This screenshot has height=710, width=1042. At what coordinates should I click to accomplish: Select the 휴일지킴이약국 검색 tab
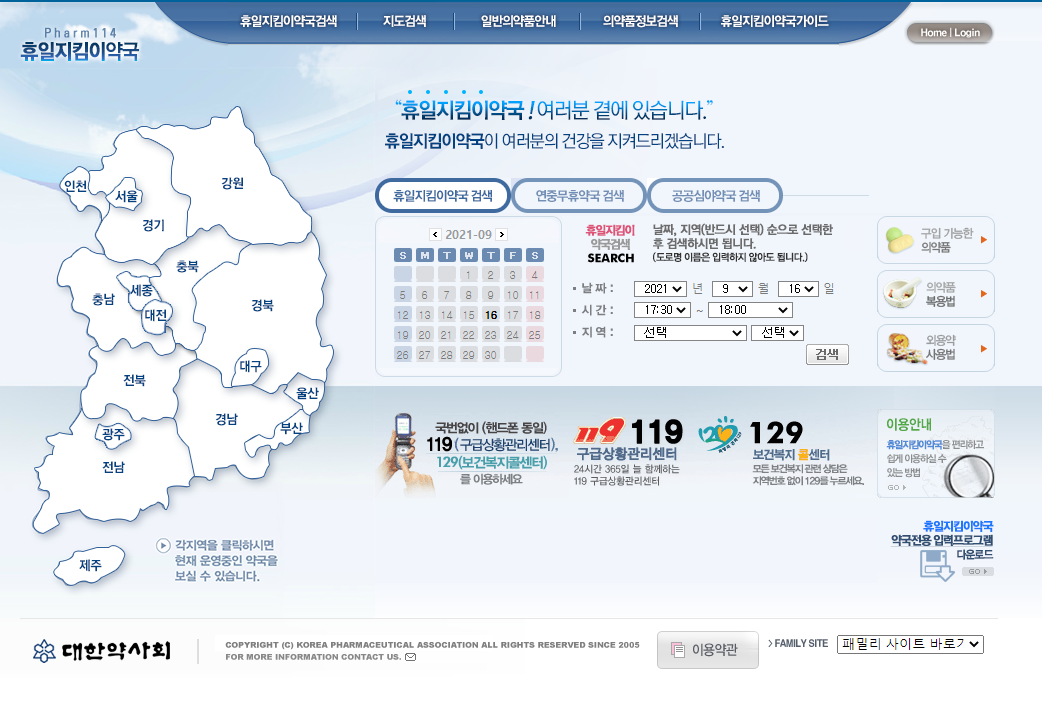pyautogui.click(x=443, y=195)
